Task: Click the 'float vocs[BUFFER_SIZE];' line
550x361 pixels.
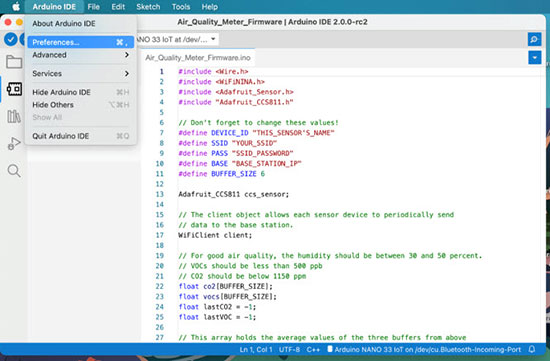Action: (228, 296)
